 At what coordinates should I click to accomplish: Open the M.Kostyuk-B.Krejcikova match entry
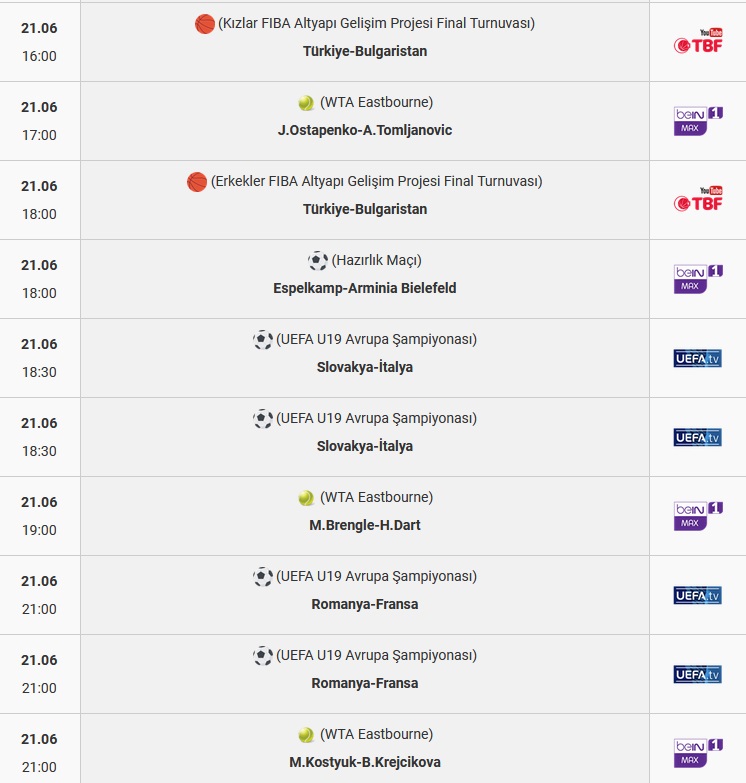(x=365, y=762)
